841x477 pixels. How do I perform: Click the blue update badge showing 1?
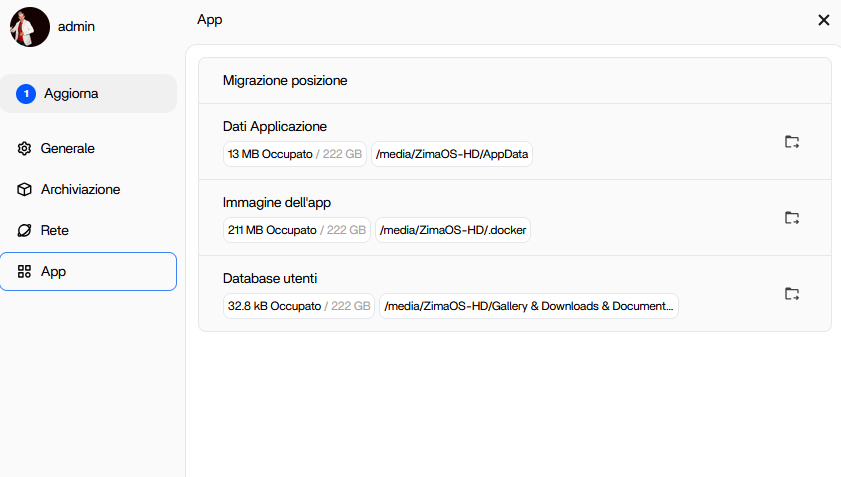26,94
